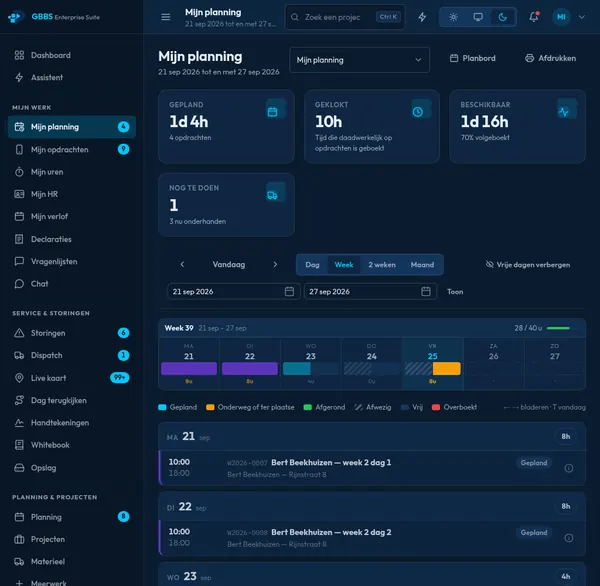Click the Beschikbaar card activity icon
600x586 pixels.
[563, 112]
